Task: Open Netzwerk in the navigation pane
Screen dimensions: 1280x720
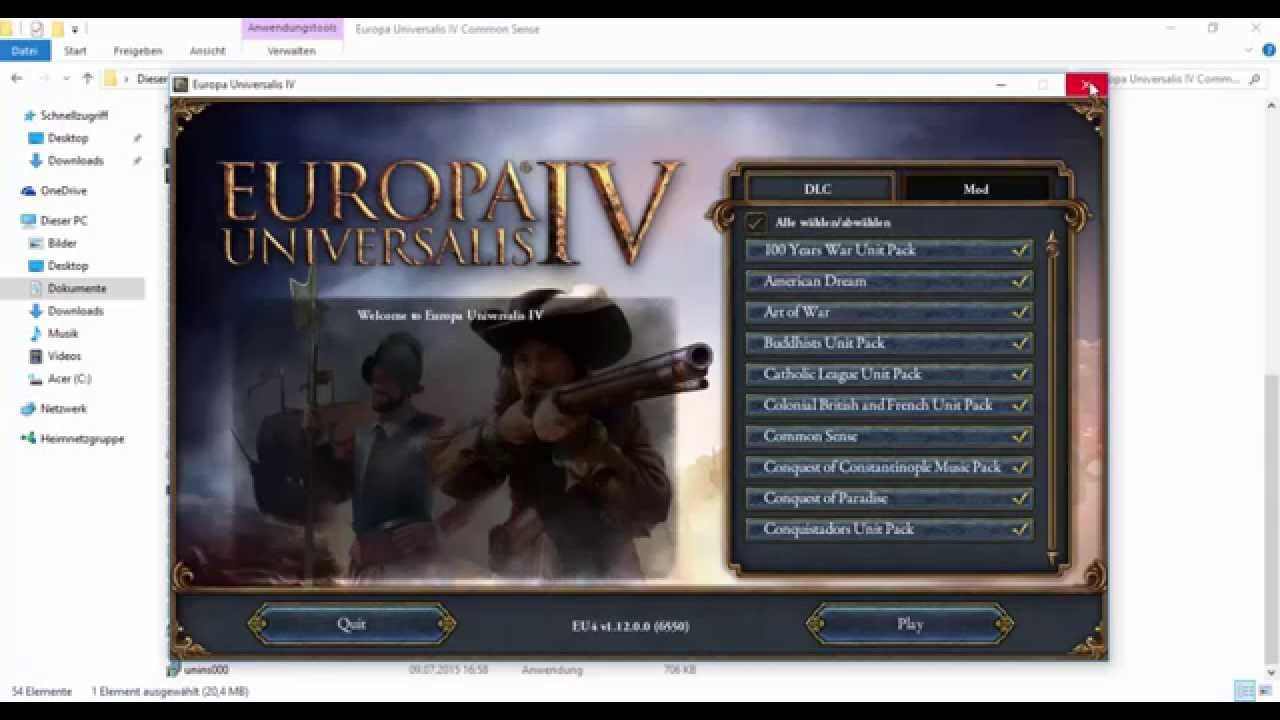Action: (x=63, y=409)
